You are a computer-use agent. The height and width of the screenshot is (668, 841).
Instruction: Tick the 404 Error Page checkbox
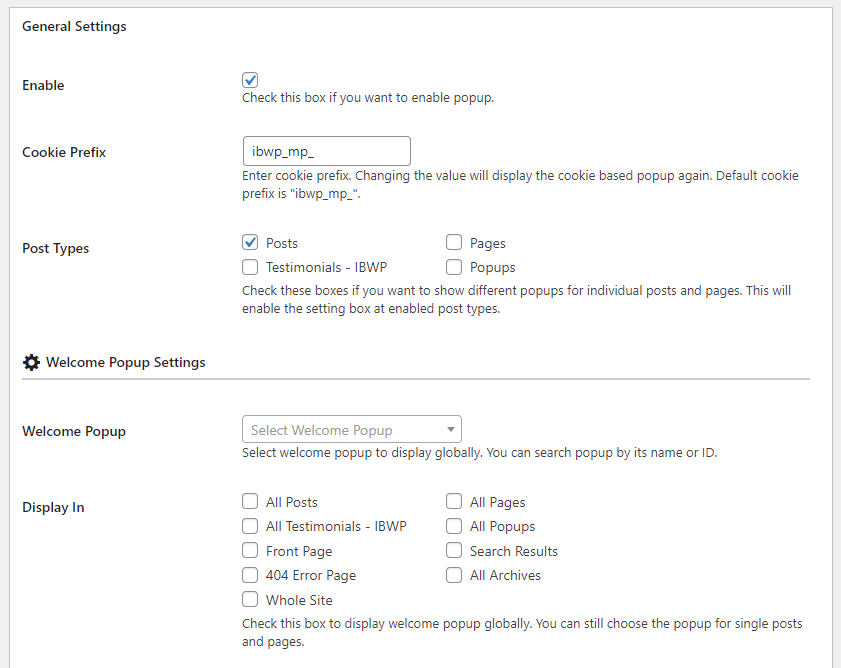point(250,575)
